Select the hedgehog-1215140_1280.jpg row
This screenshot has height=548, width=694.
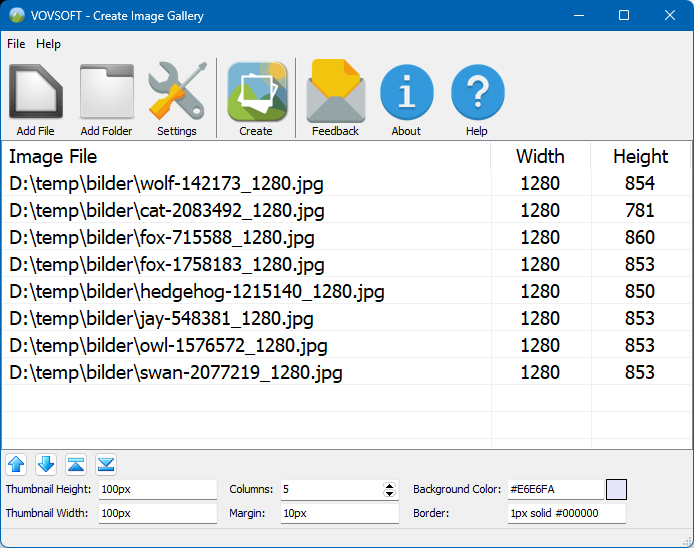click(x=347, y=291)
